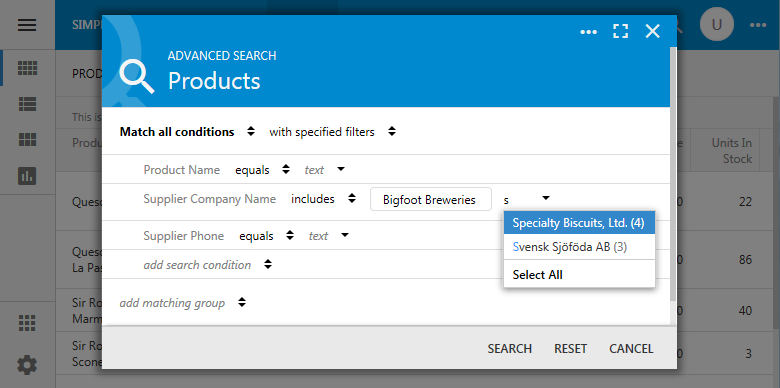This screenshot has height=388, width=780.
Task: Toggle fullscreen for the Advanced Search dialog
Action: (x=620, y=31)
